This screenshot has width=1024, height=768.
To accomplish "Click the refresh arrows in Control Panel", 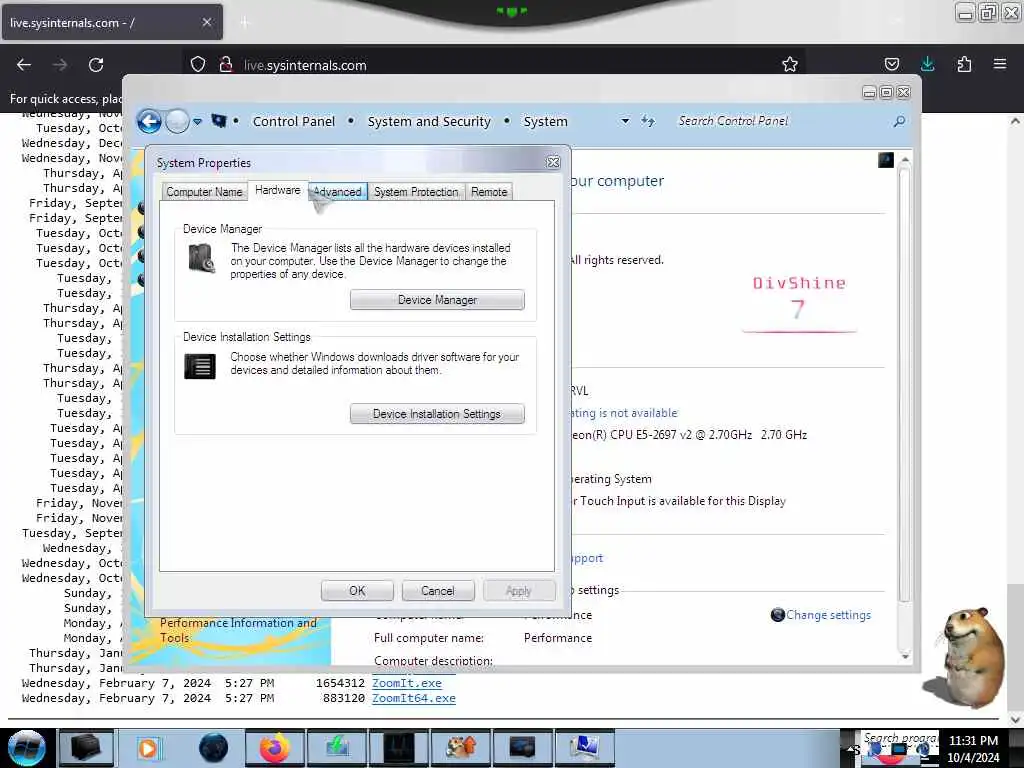I will (647, 121).
